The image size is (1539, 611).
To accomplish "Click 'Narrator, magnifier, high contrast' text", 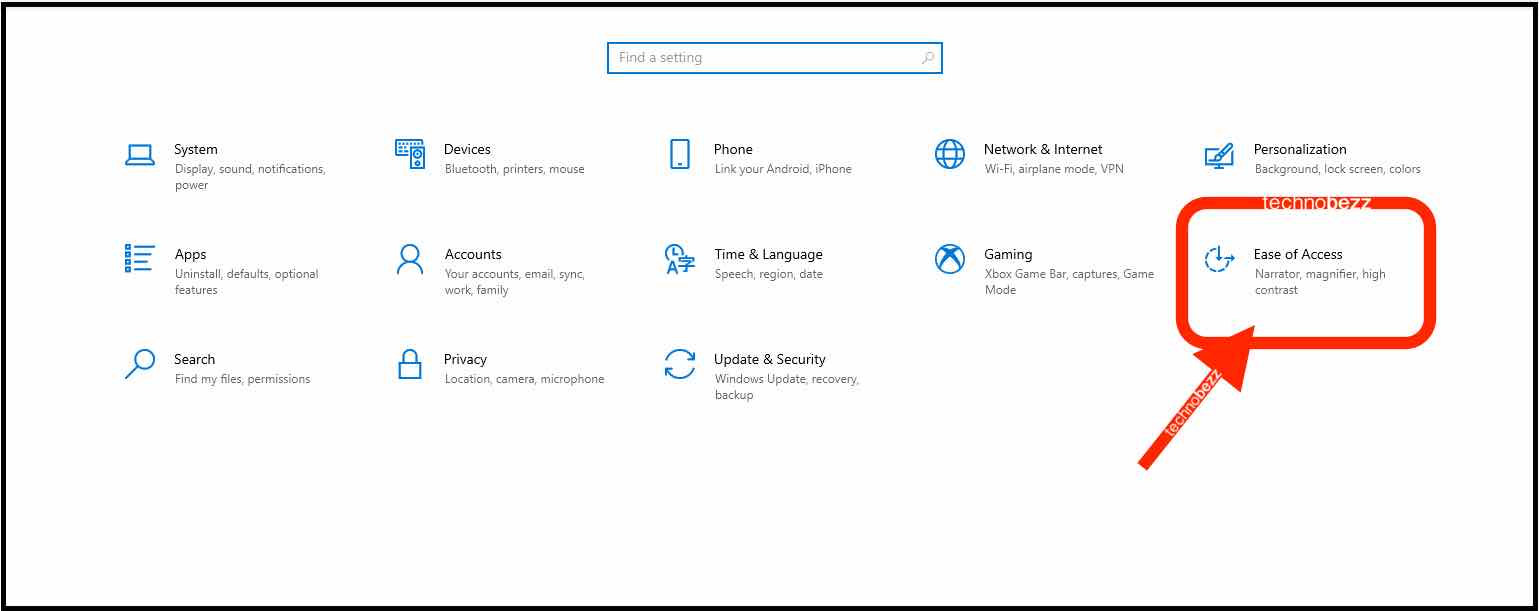I will (x=1320, y=282).
